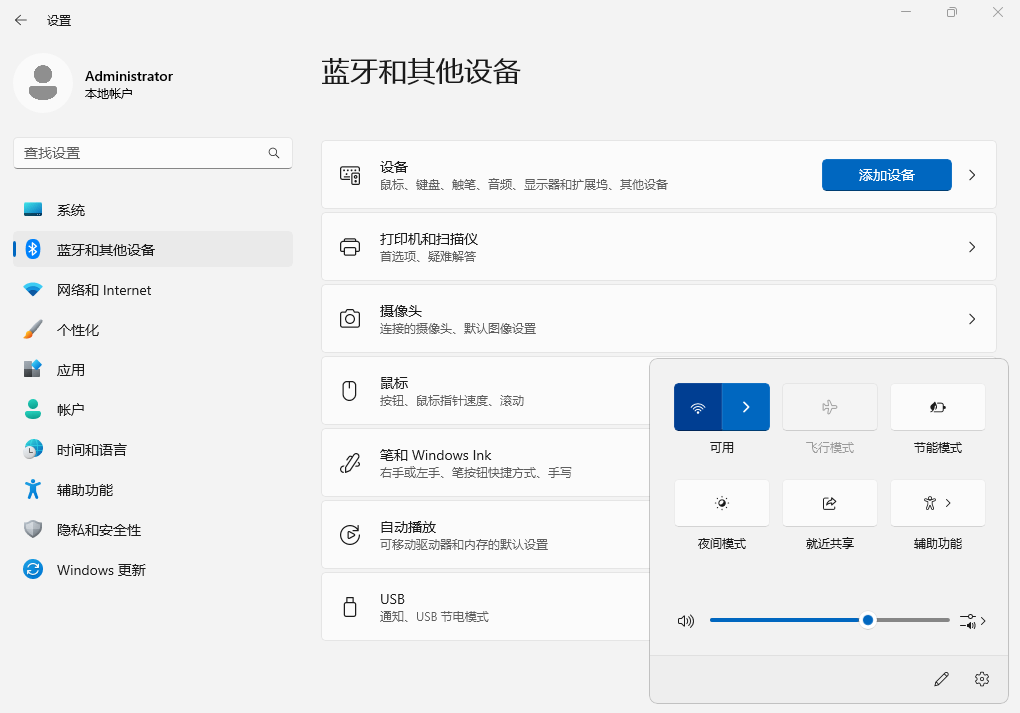The height and width of the screenshot is (713, 1020).
Task: Open 辅助功能 quick settings tile
Action: (x=937, y=503)
